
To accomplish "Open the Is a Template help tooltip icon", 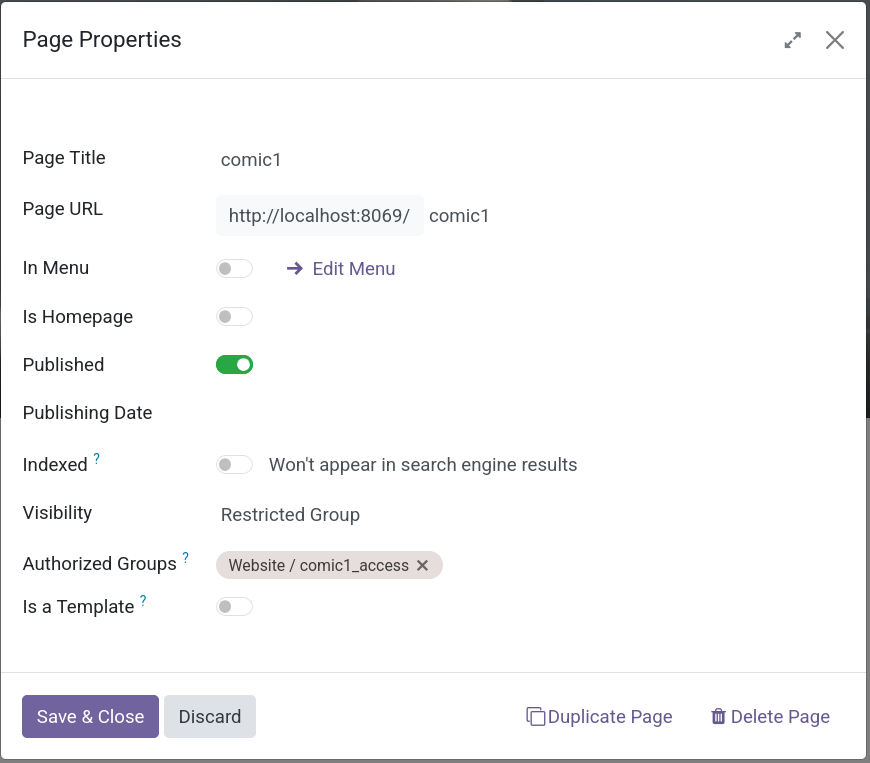I will point(142,599).
